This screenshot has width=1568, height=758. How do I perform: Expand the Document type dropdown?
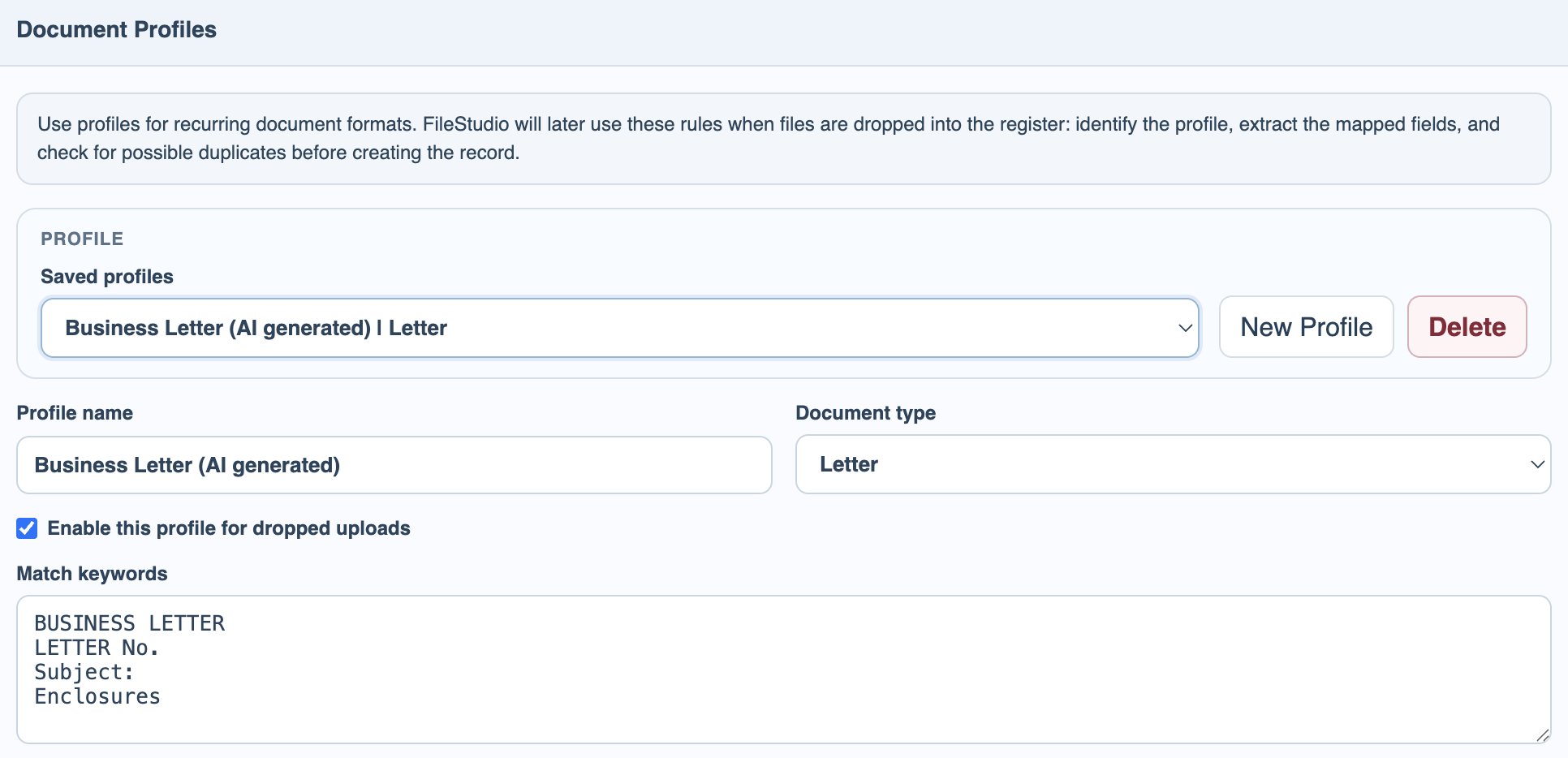coord(1174,464)
